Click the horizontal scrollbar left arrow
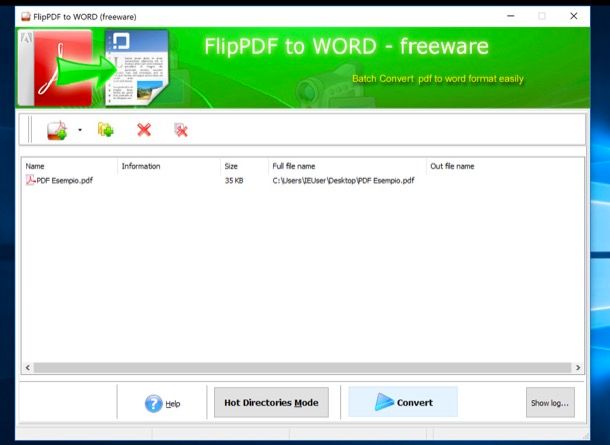 (x=28, y=368)
